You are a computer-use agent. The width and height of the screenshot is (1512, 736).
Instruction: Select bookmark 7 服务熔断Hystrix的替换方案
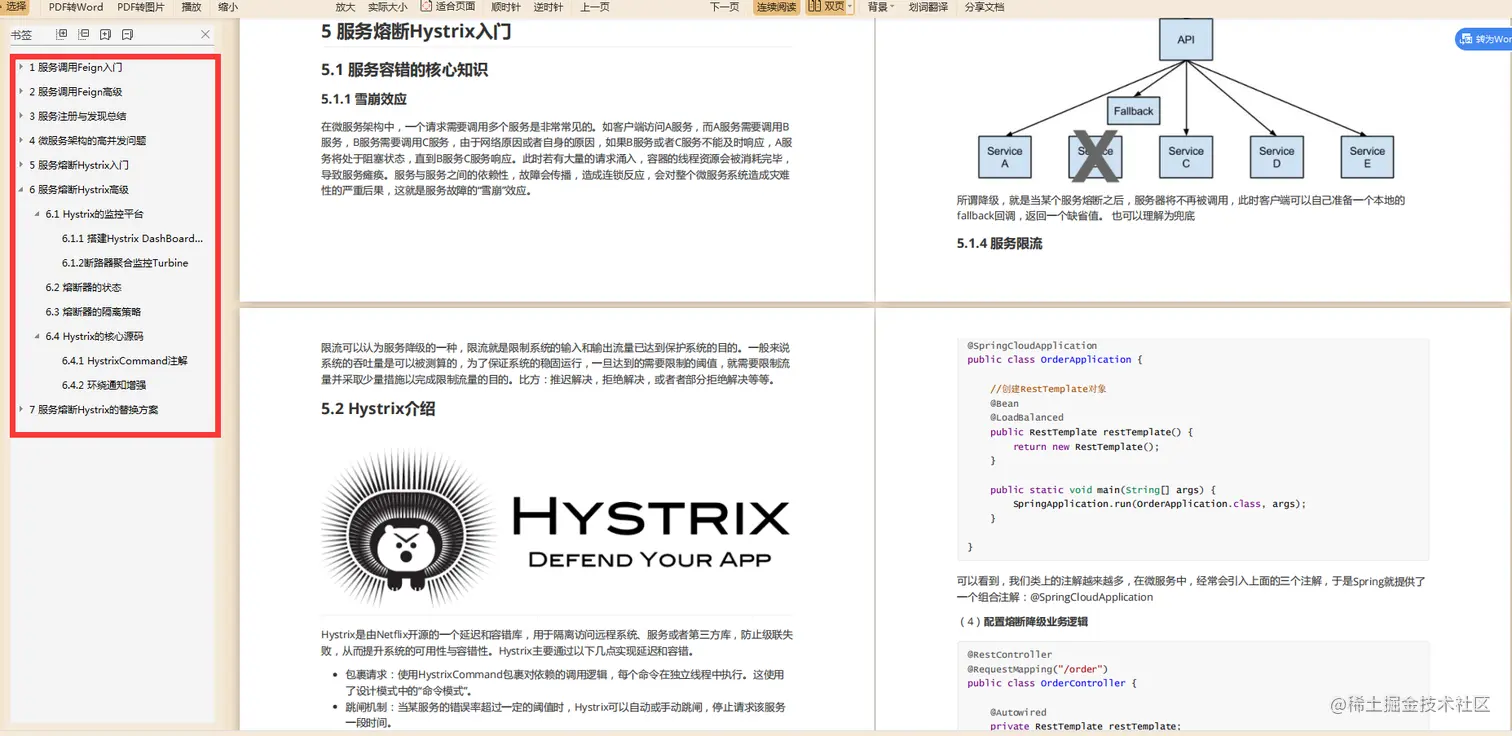coord(93,410)
